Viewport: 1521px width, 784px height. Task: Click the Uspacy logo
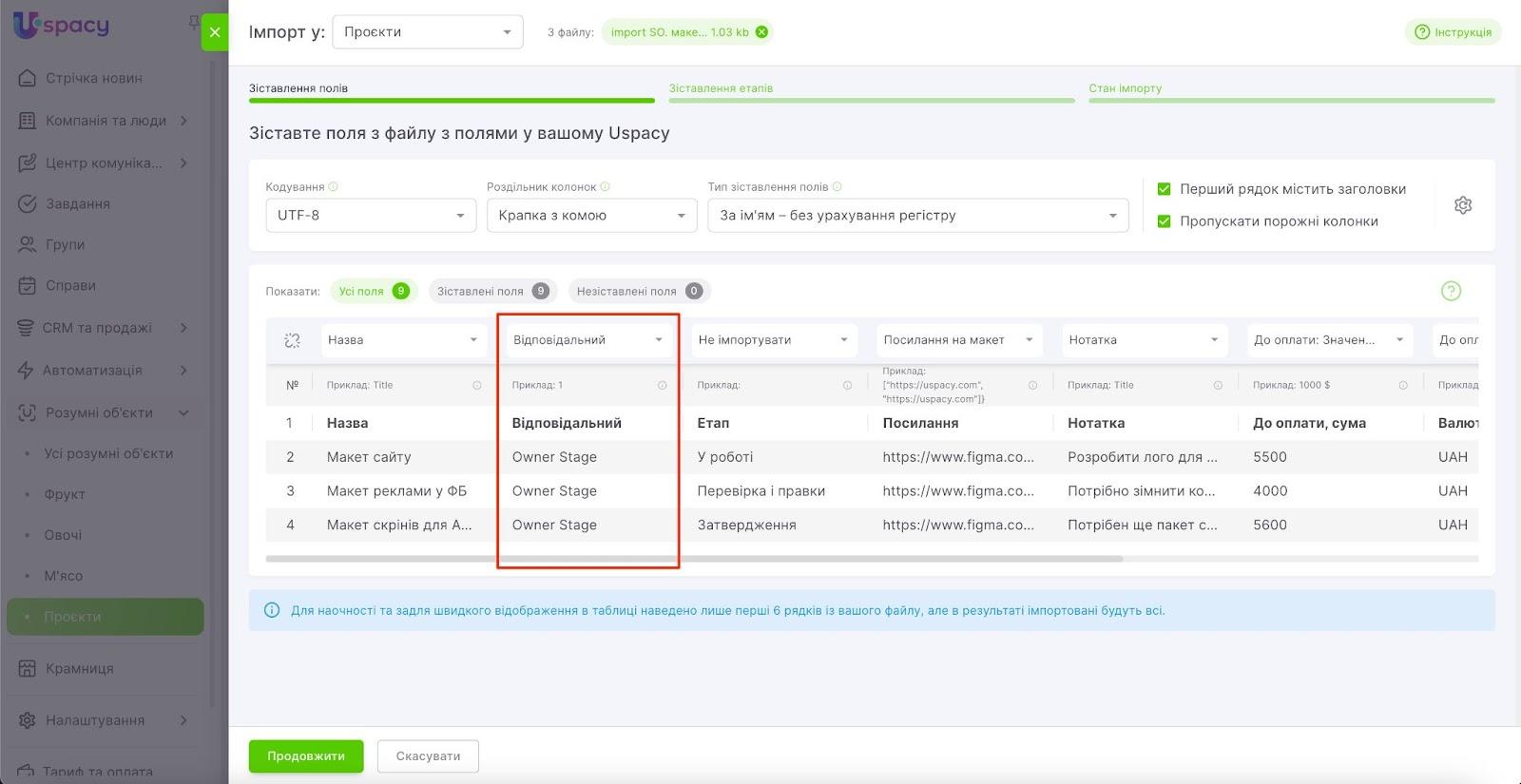click(62, 26)
